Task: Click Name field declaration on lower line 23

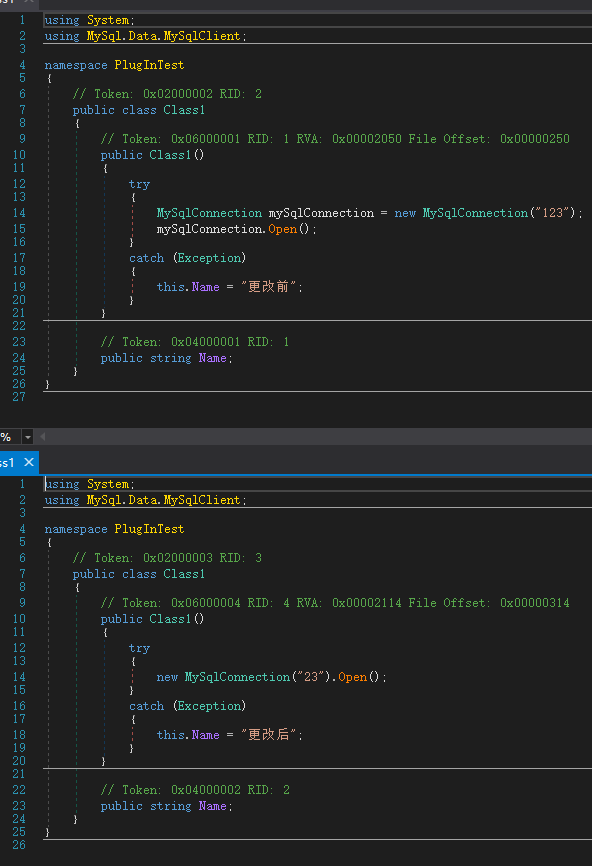Action: [x=213, y=806]
